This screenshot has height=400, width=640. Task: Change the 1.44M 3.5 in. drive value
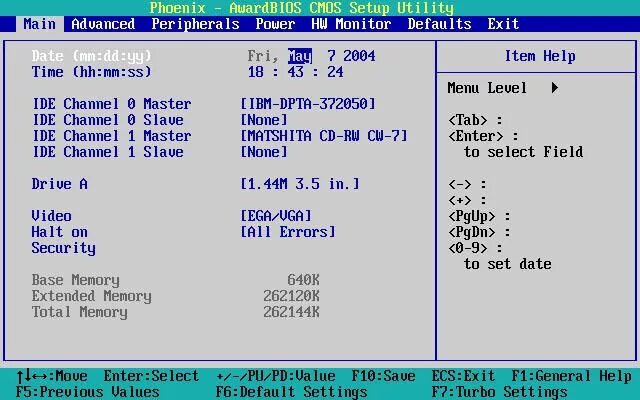(300, 184)
